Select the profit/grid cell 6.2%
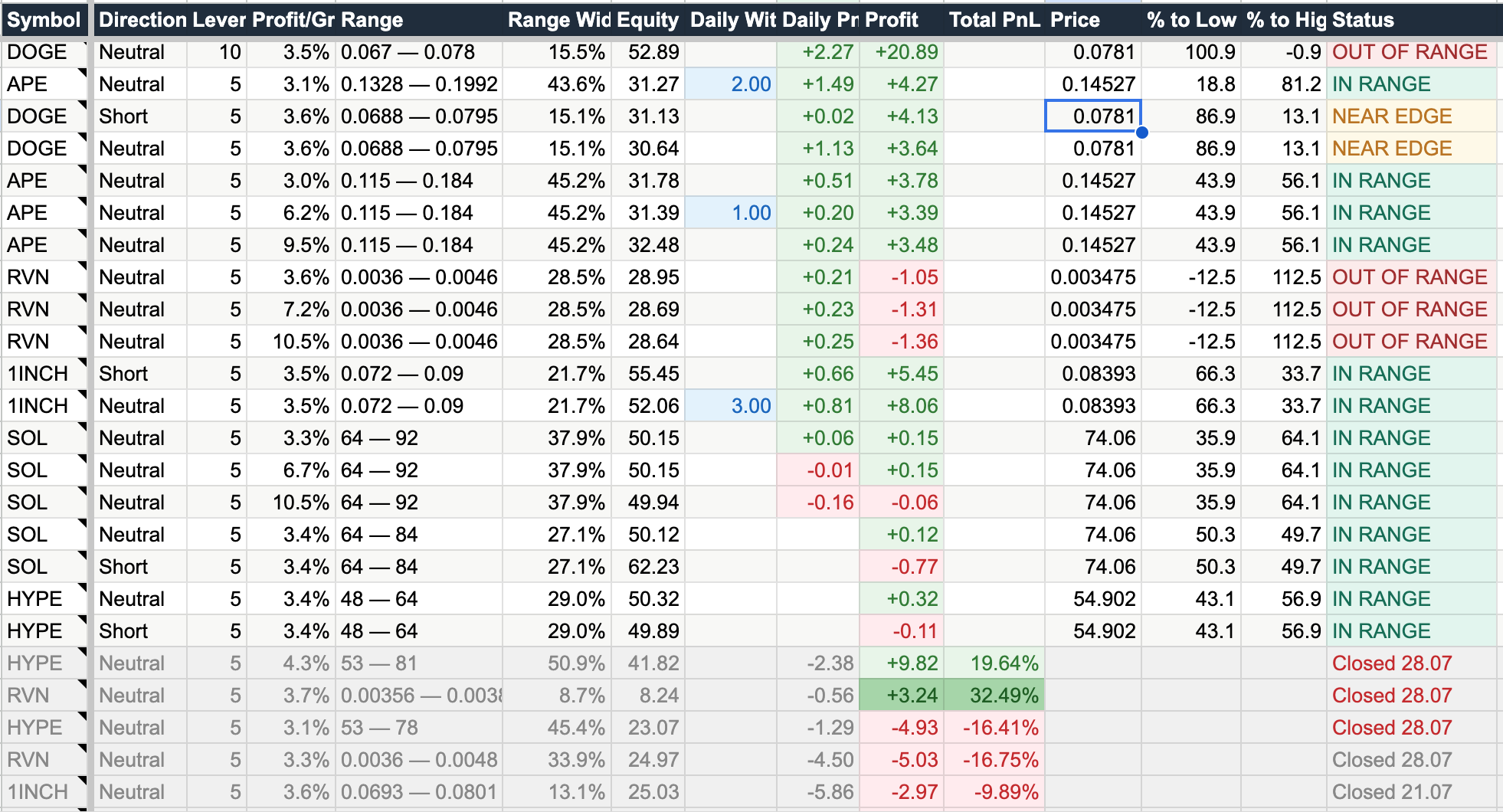The height and width of the screenshot is (812, 1503). pos(291,213)
